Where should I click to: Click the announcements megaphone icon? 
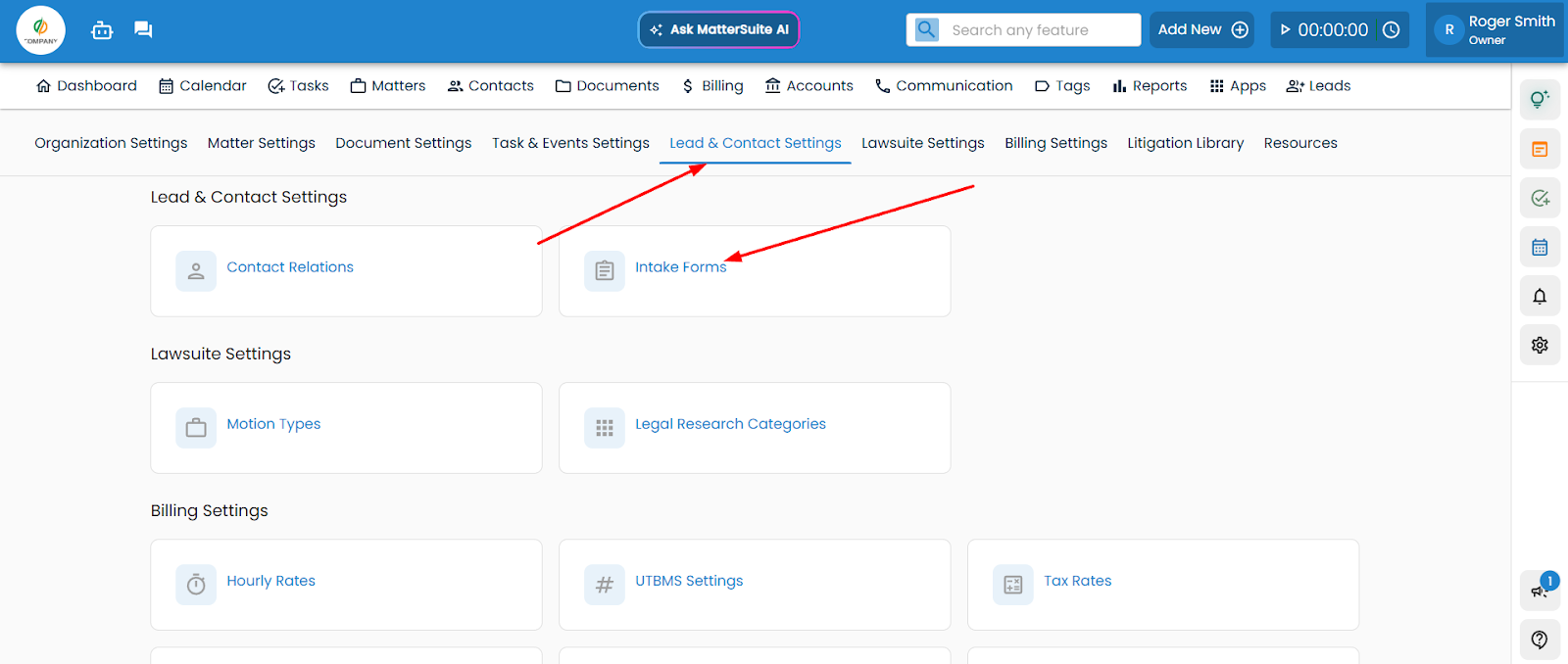pos(1539,590)
